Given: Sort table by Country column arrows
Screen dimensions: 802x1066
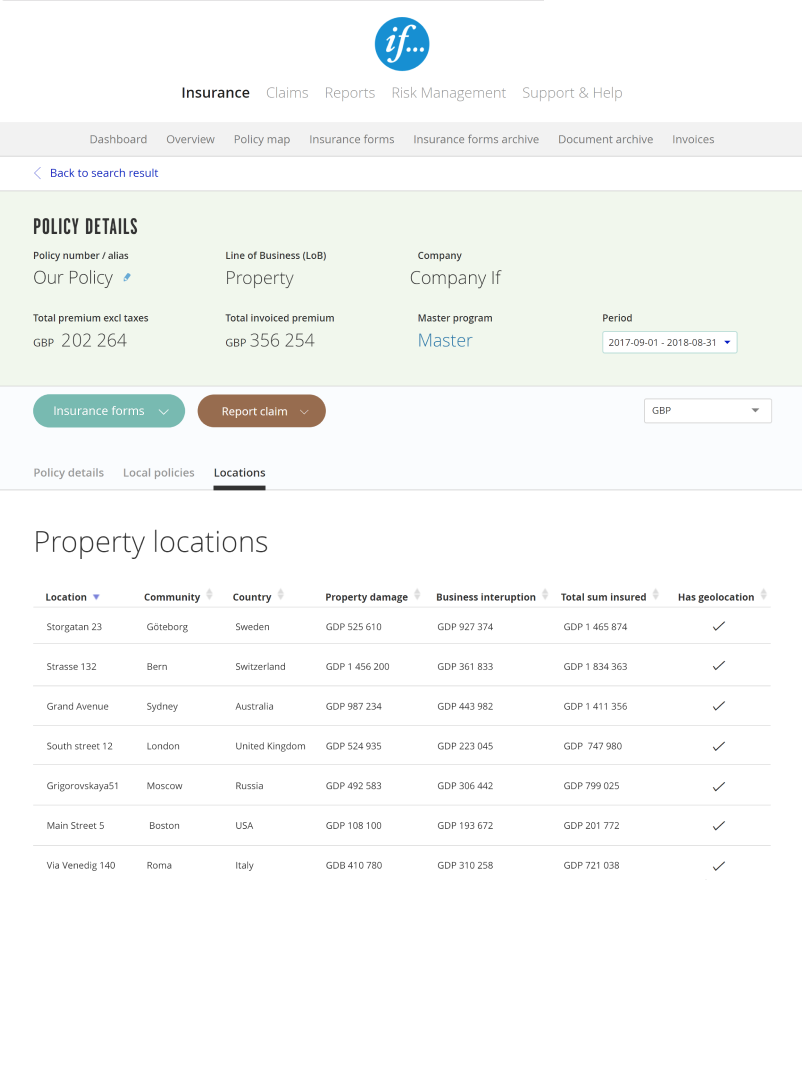Looking at the screenshot, I should [281, 595].
